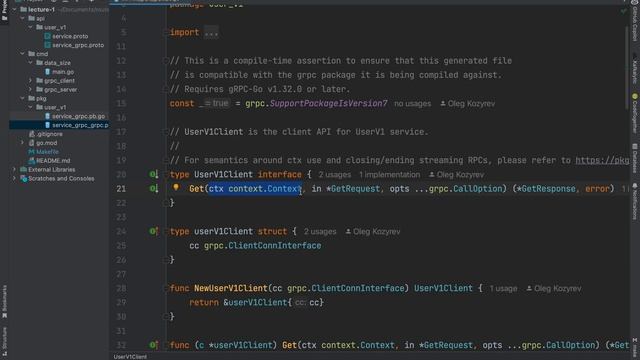Collapse the cmd folder in the project tree
Screen dimensions: 640x360
pyautogui.click(x=22, y=54)
